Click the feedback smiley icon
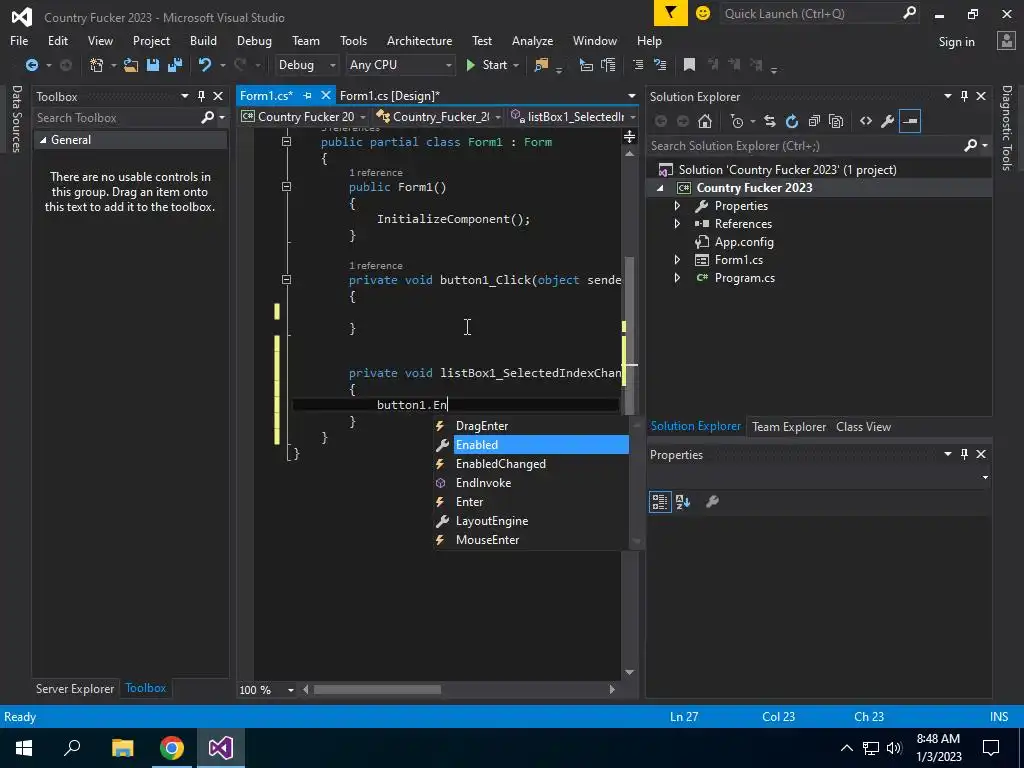1024x768 pixels. (x=703, y=13)
